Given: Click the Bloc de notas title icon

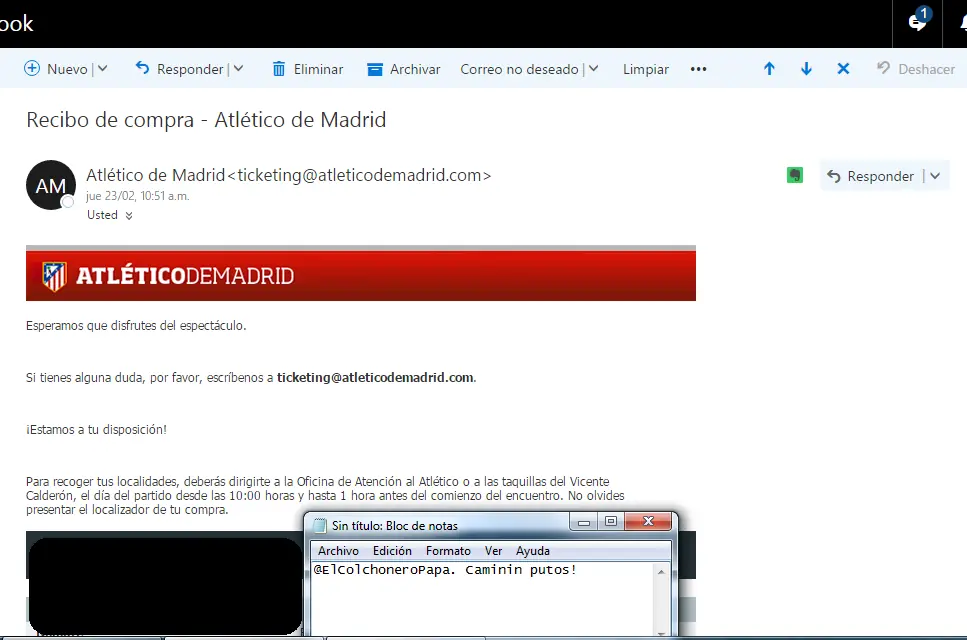Looking at the screenshot, I should 319,525.
